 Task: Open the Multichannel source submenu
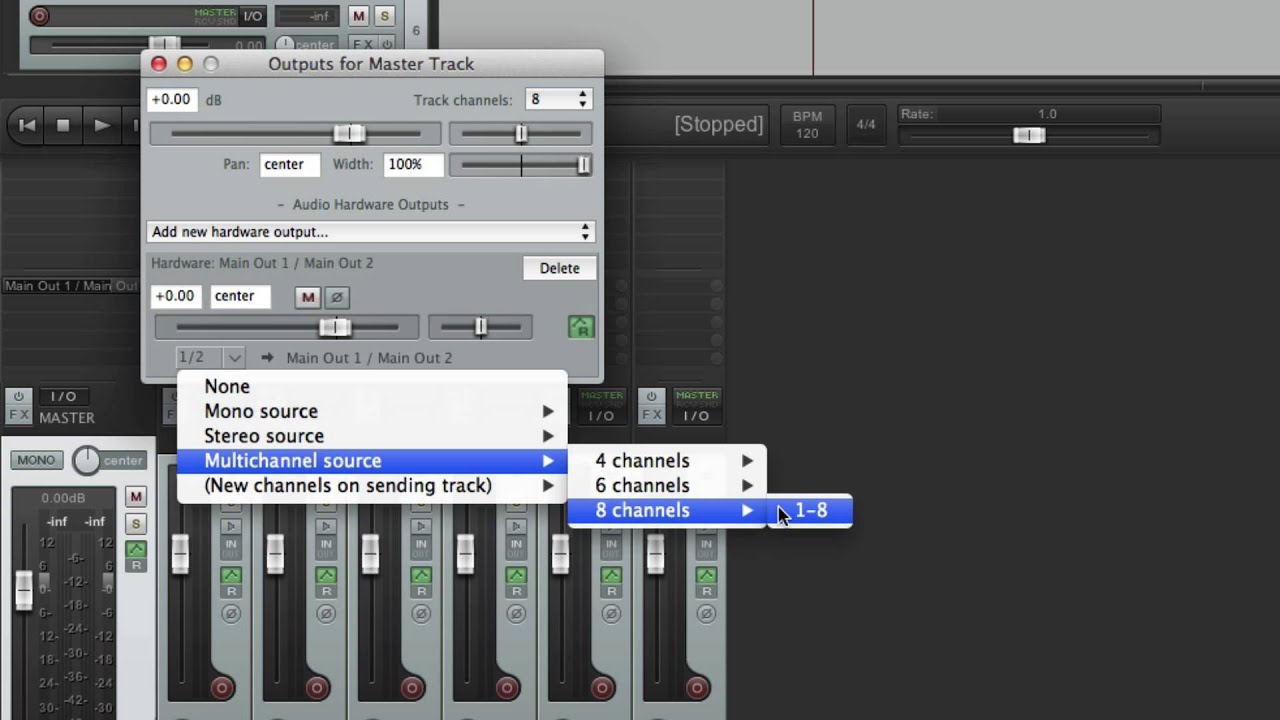(371, 461)
